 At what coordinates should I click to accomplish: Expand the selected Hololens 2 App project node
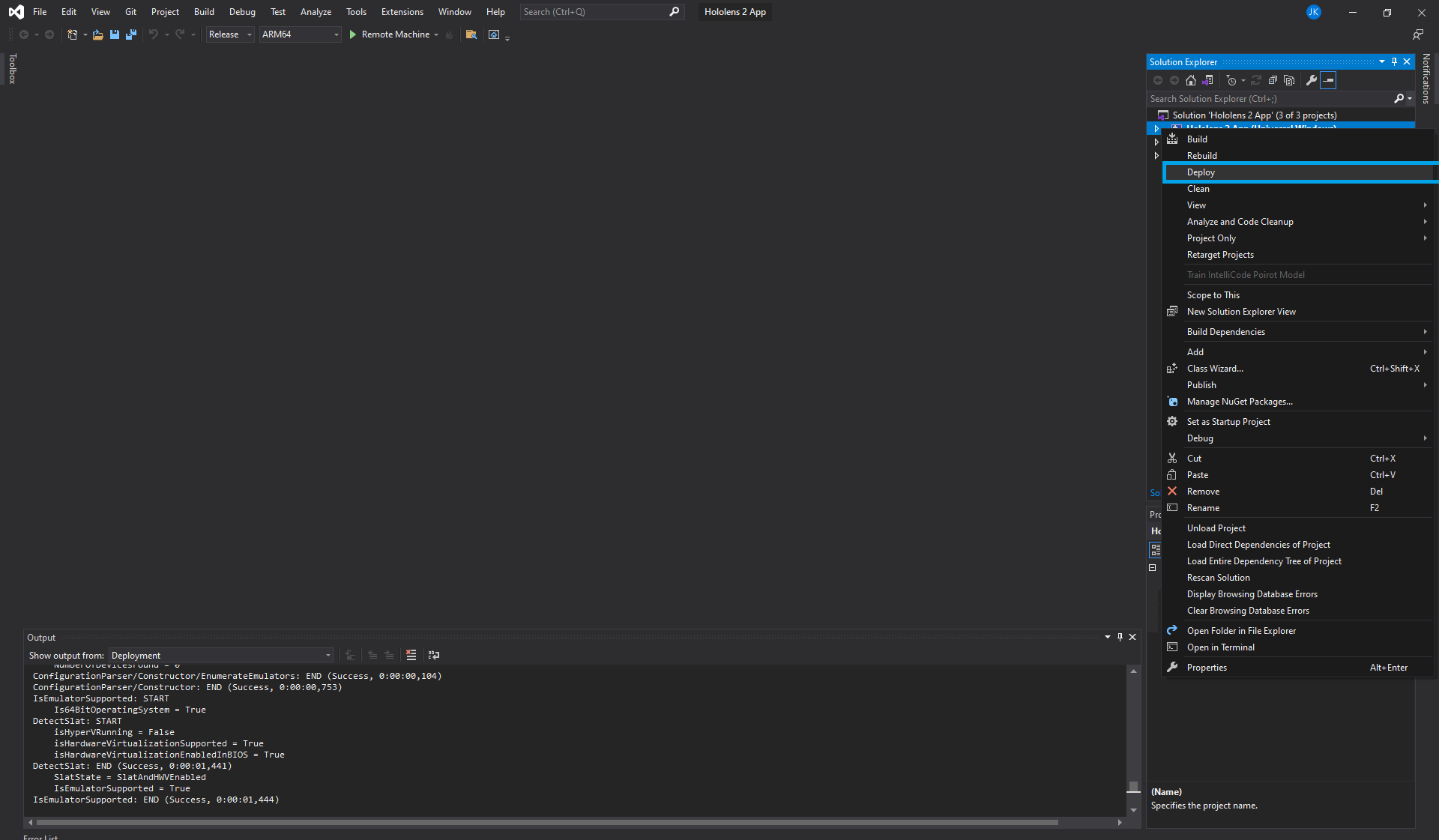click(x=1156, y=129)
